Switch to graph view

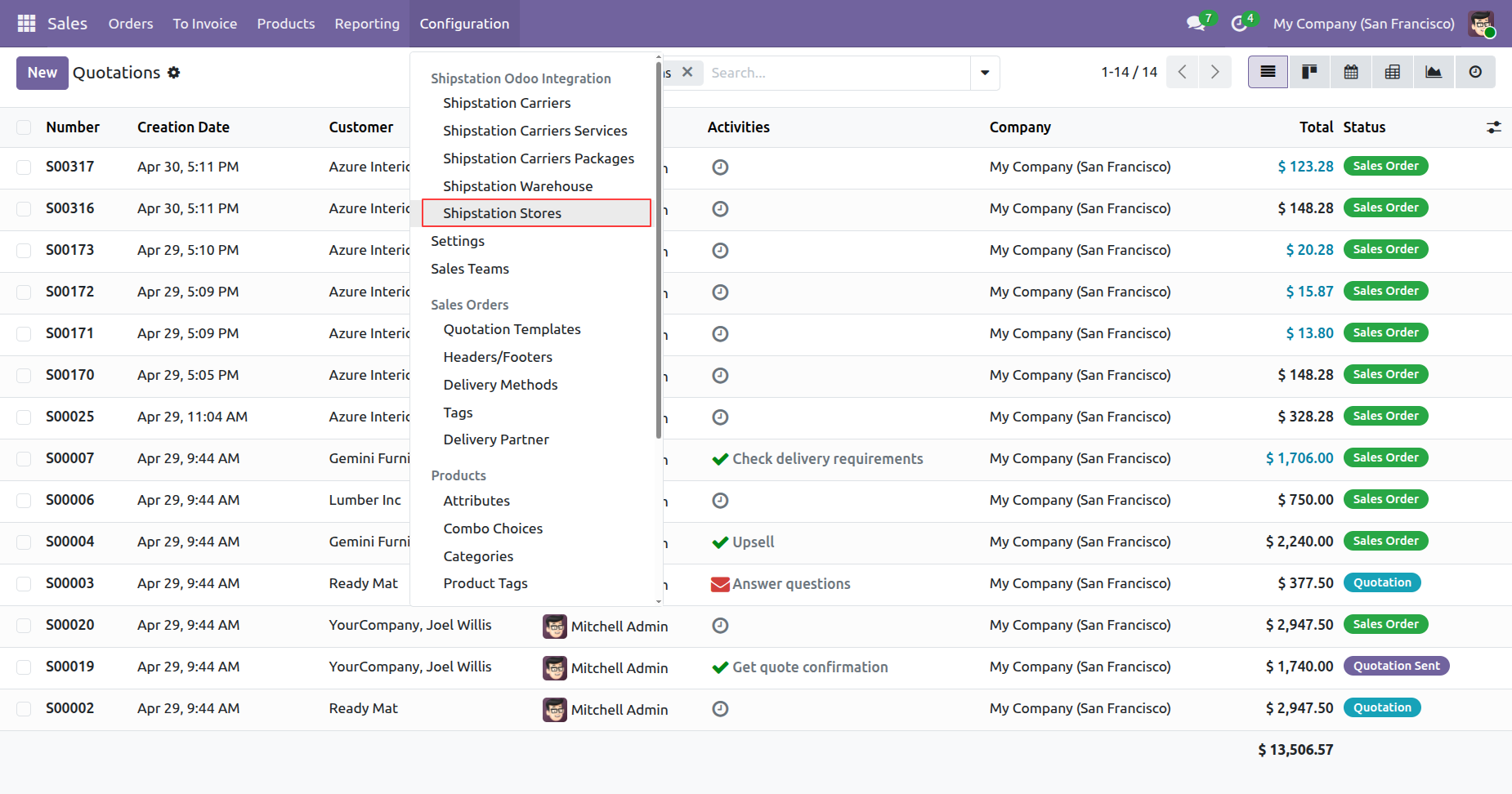click(x=1434, y=72)
